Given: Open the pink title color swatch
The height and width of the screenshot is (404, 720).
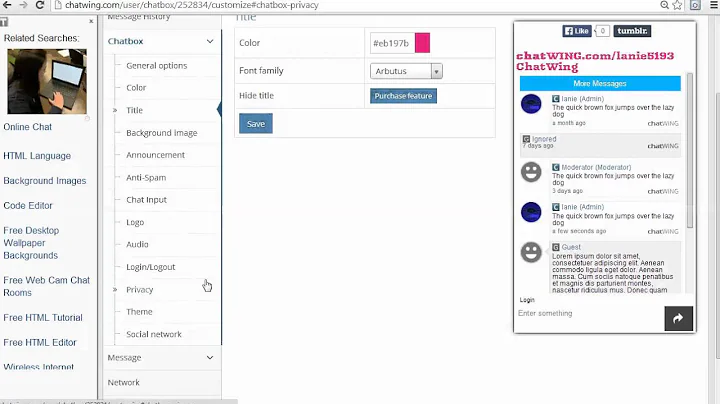Looking at the screenshot, I should pos(422,43).
